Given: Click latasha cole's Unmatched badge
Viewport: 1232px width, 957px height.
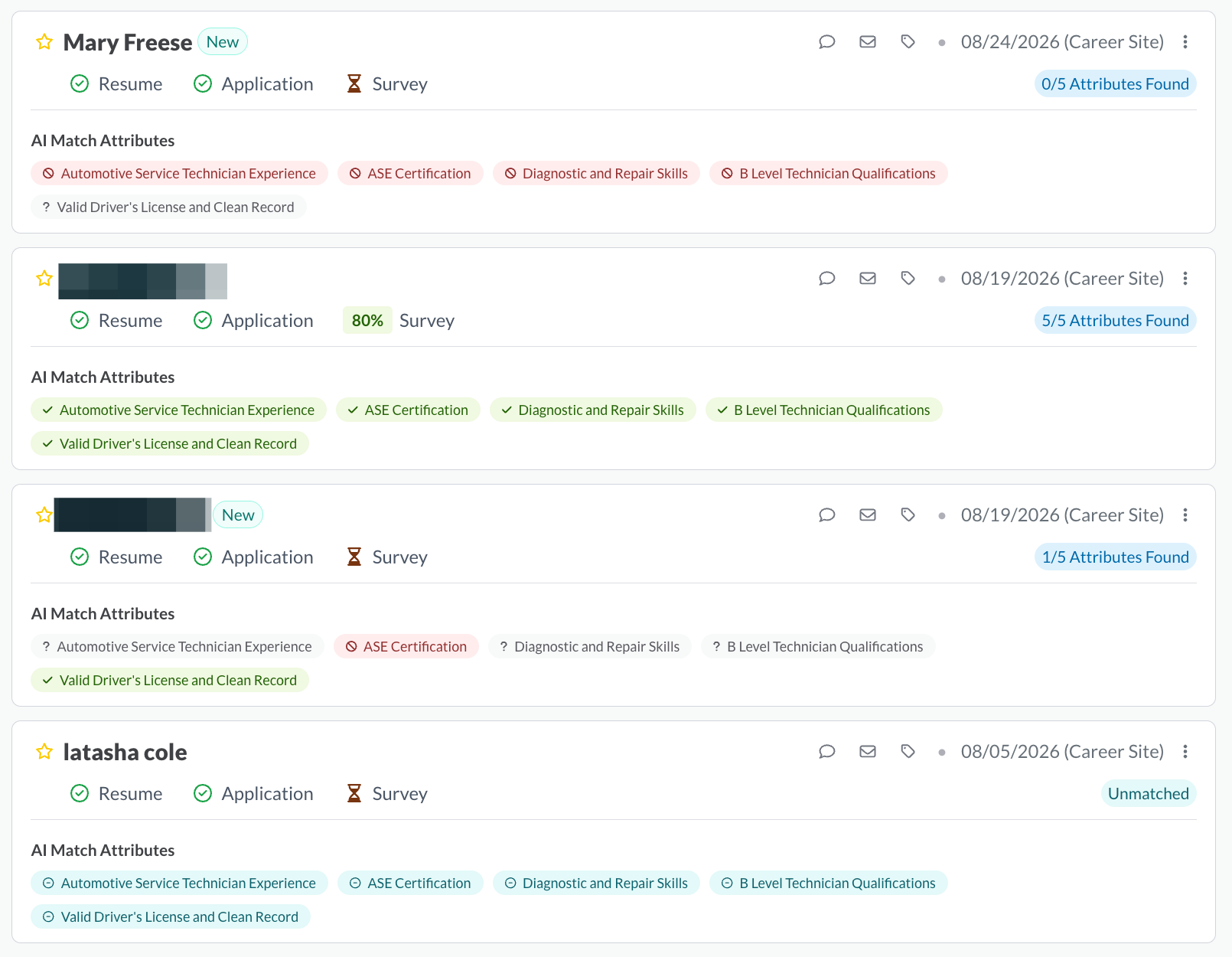Looking at the screenshot, I should (1149, 794).
